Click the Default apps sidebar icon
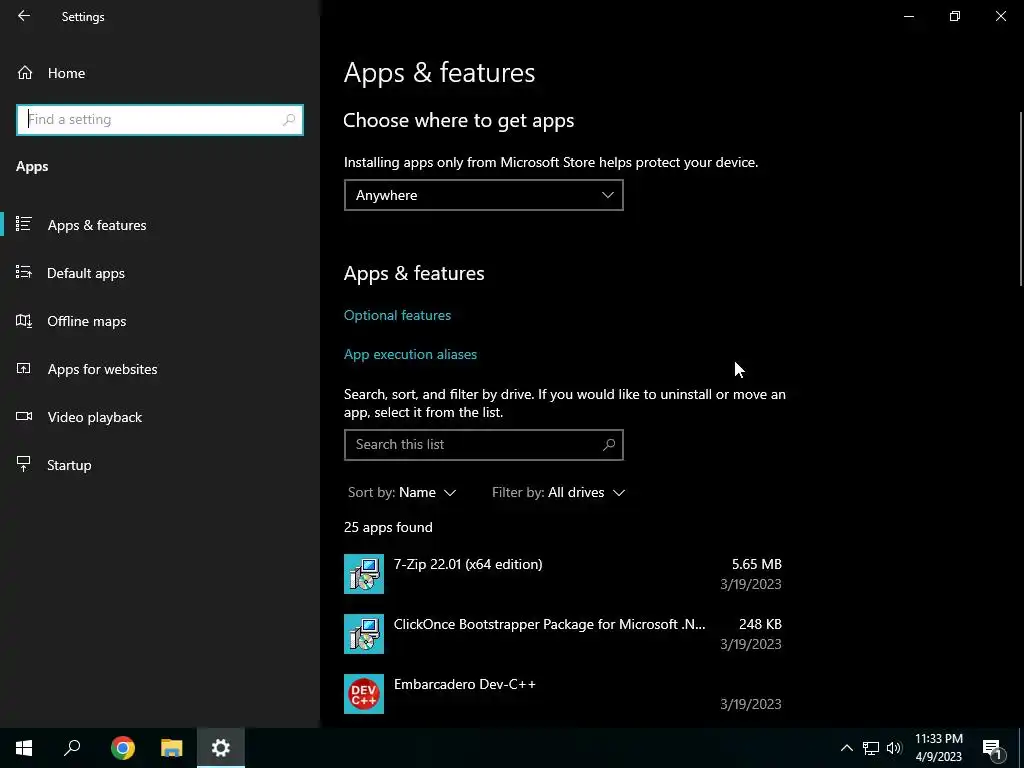The height and width of the screenshot is (768, 1024). tap(24, 272)
